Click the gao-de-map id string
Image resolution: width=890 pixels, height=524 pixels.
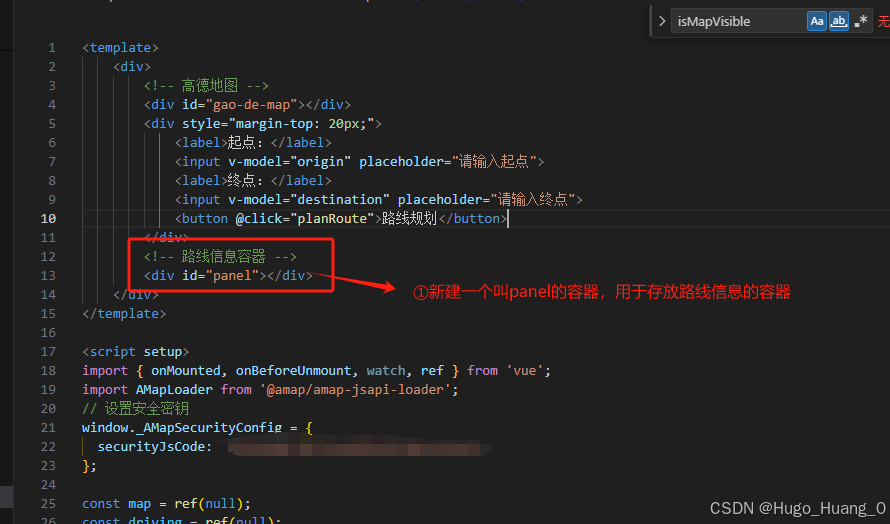tap(251, 104)
